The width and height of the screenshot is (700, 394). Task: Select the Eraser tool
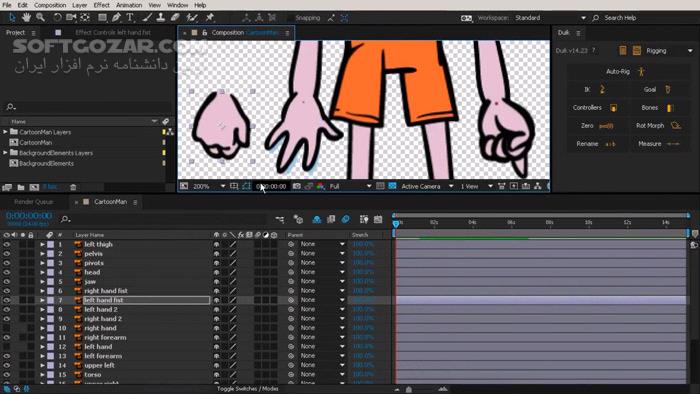(x=175, y=17)
